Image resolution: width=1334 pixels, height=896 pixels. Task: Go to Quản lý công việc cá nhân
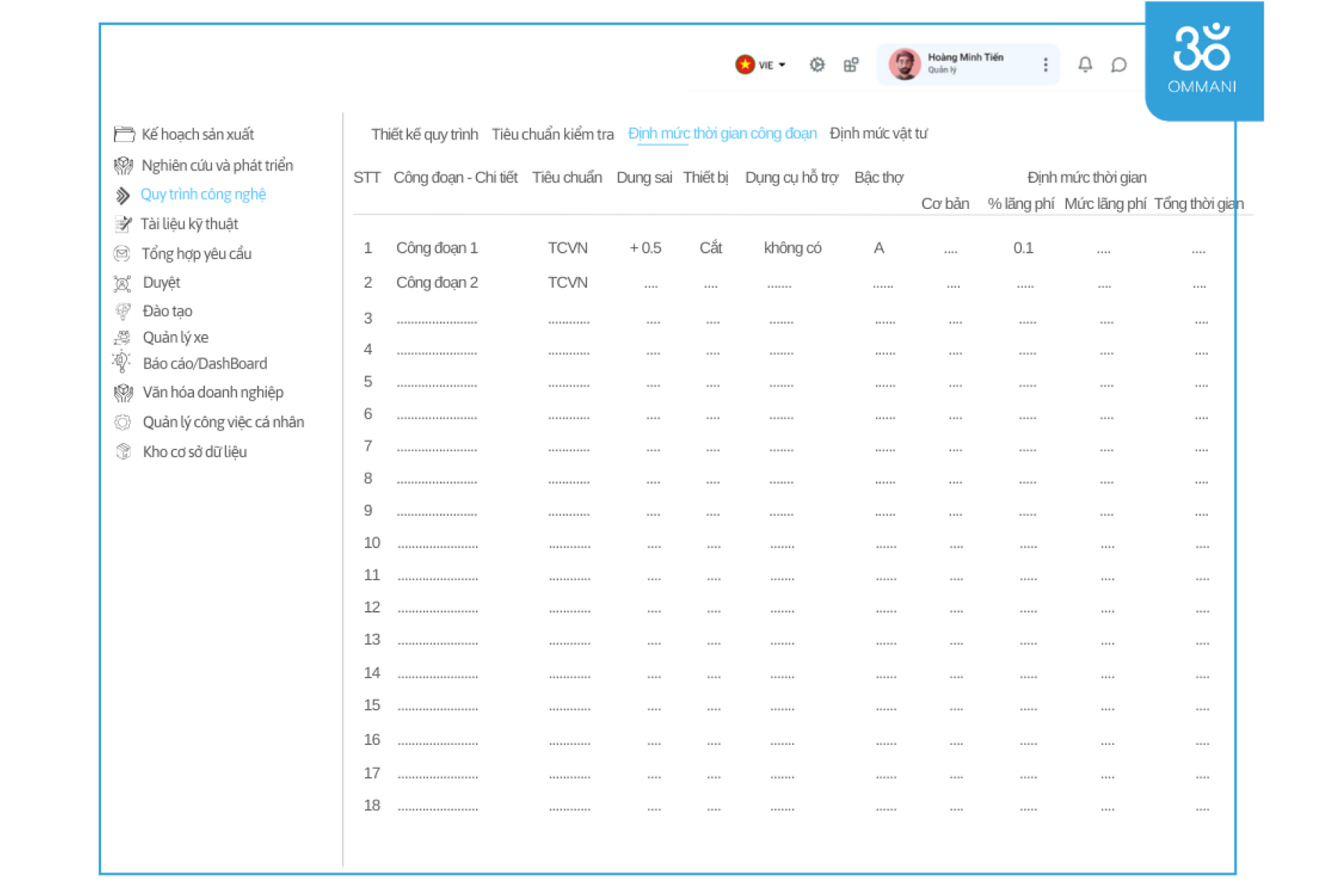[x=223, y=423]
